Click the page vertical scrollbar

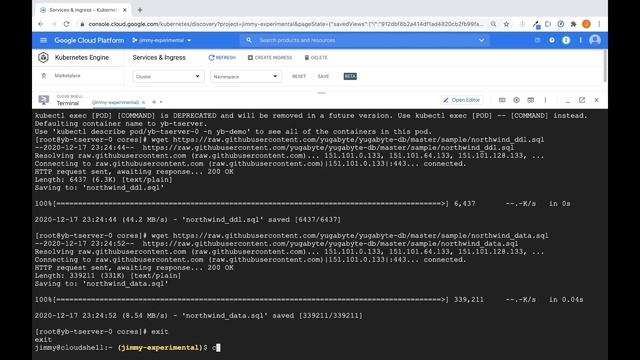[x=604, y=67]
